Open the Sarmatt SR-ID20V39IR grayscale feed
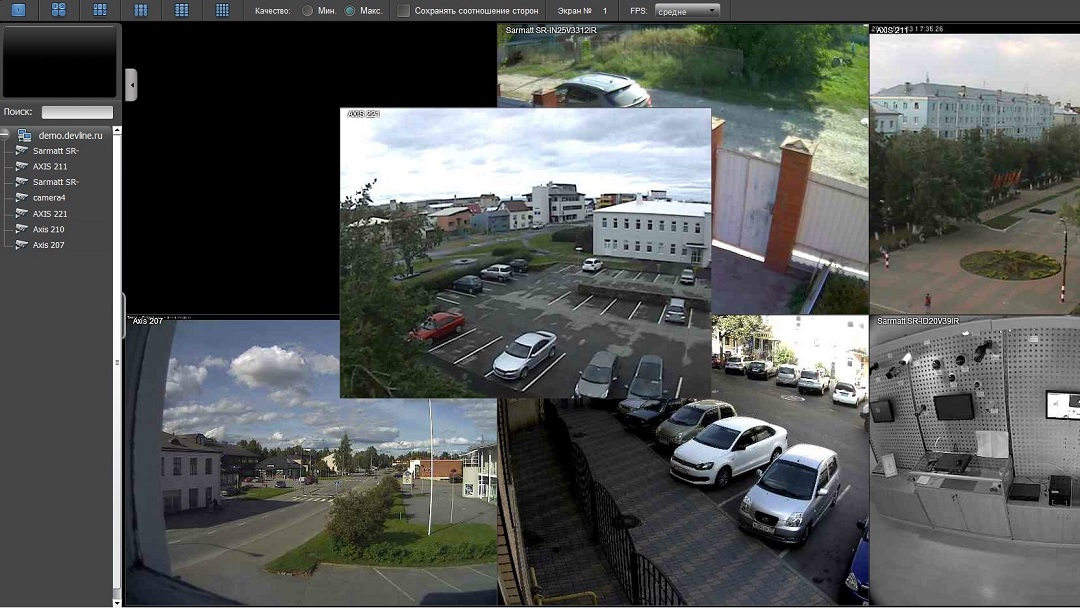This screenshot has height=608, width=1080. point(974,460)
